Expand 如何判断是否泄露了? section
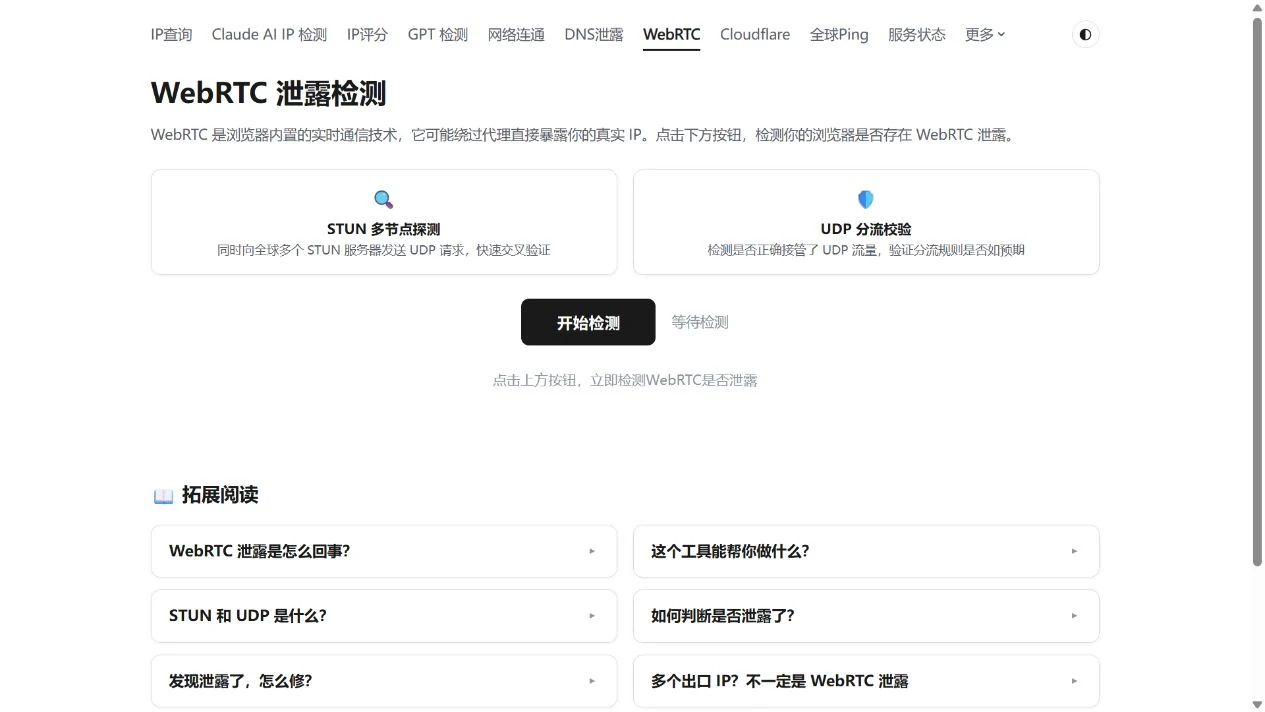The image size is (1265, 712). click(x=866, y=616)
